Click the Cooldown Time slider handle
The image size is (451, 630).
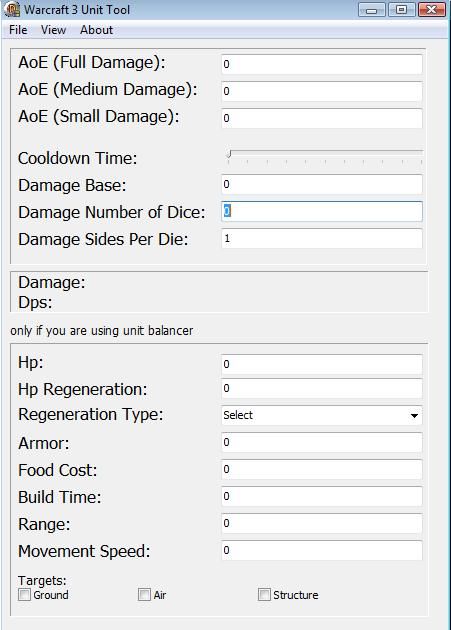[229, 154]
